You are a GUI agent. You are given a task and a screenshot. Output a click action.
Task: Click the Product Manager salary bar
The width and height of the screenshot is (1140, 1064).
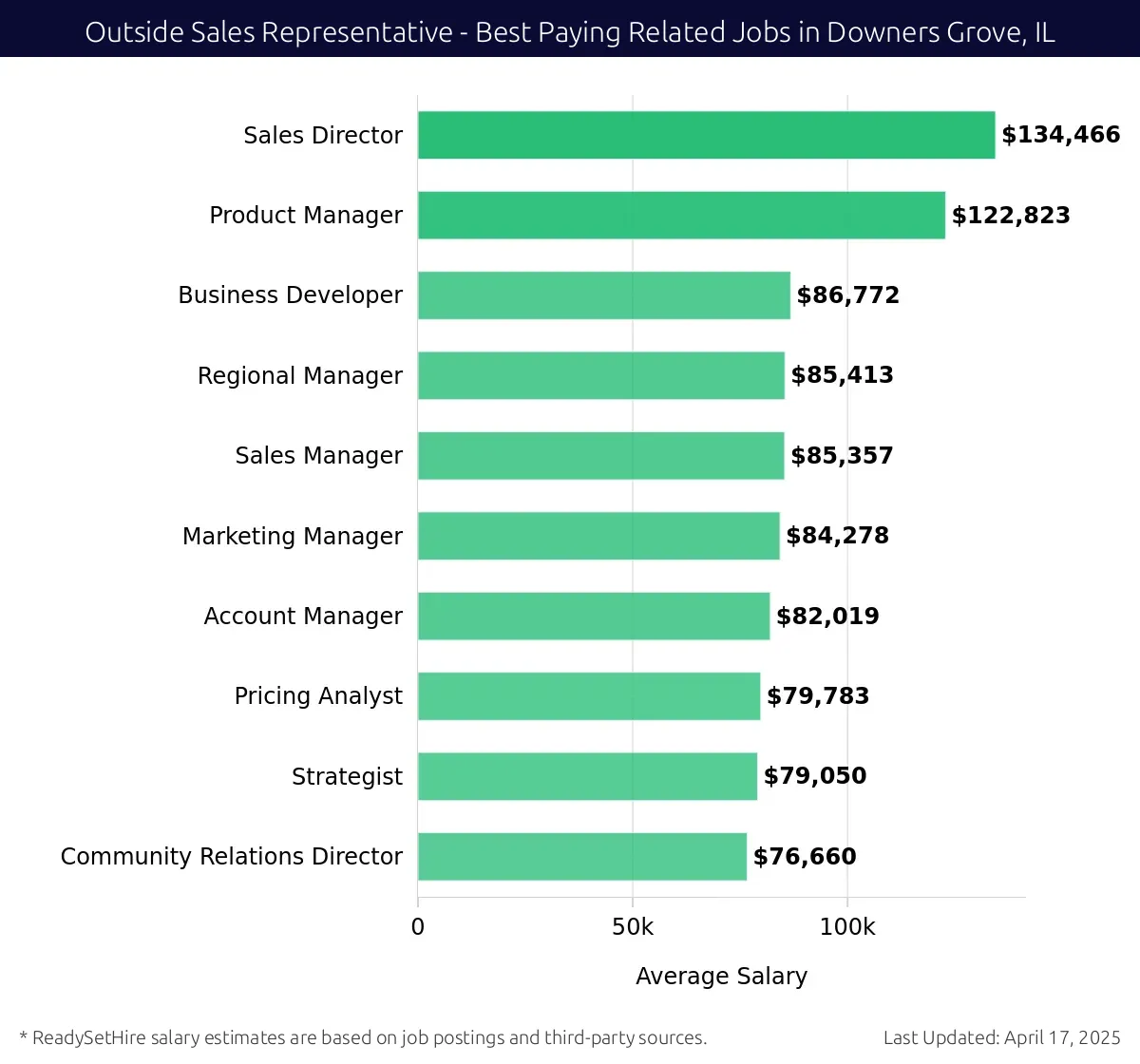[681, 215]
